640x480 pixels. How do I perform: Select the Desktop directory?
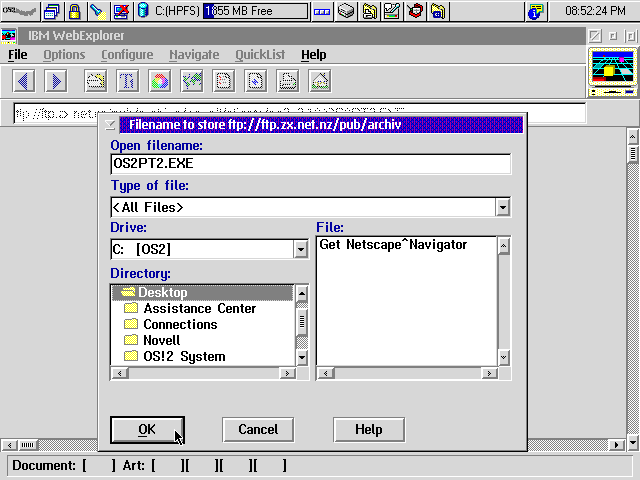click(x=202, y=292)
